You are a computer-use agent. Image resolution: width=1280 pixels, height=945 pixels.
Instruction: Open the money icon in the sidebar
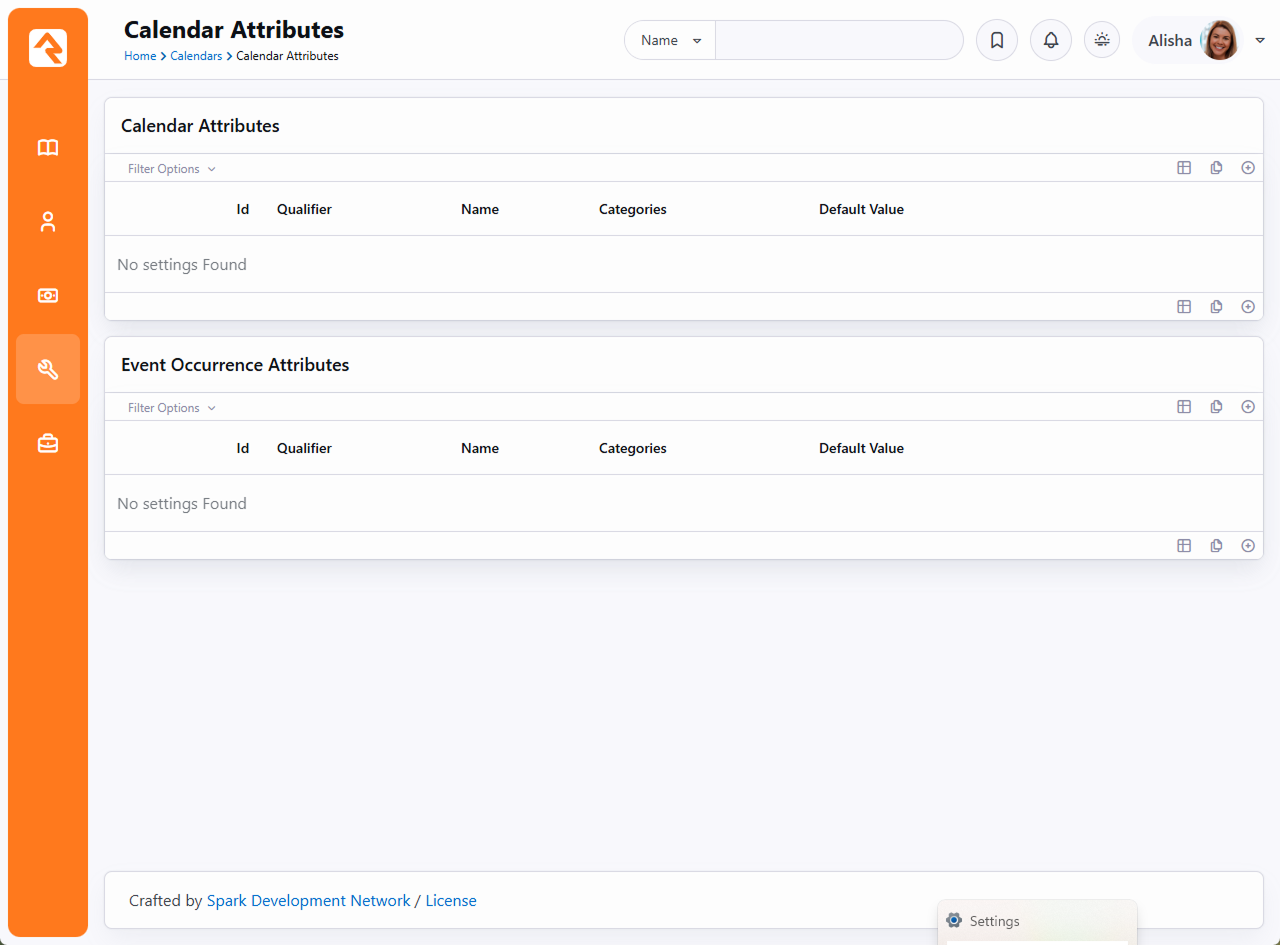tap(48, 296)
